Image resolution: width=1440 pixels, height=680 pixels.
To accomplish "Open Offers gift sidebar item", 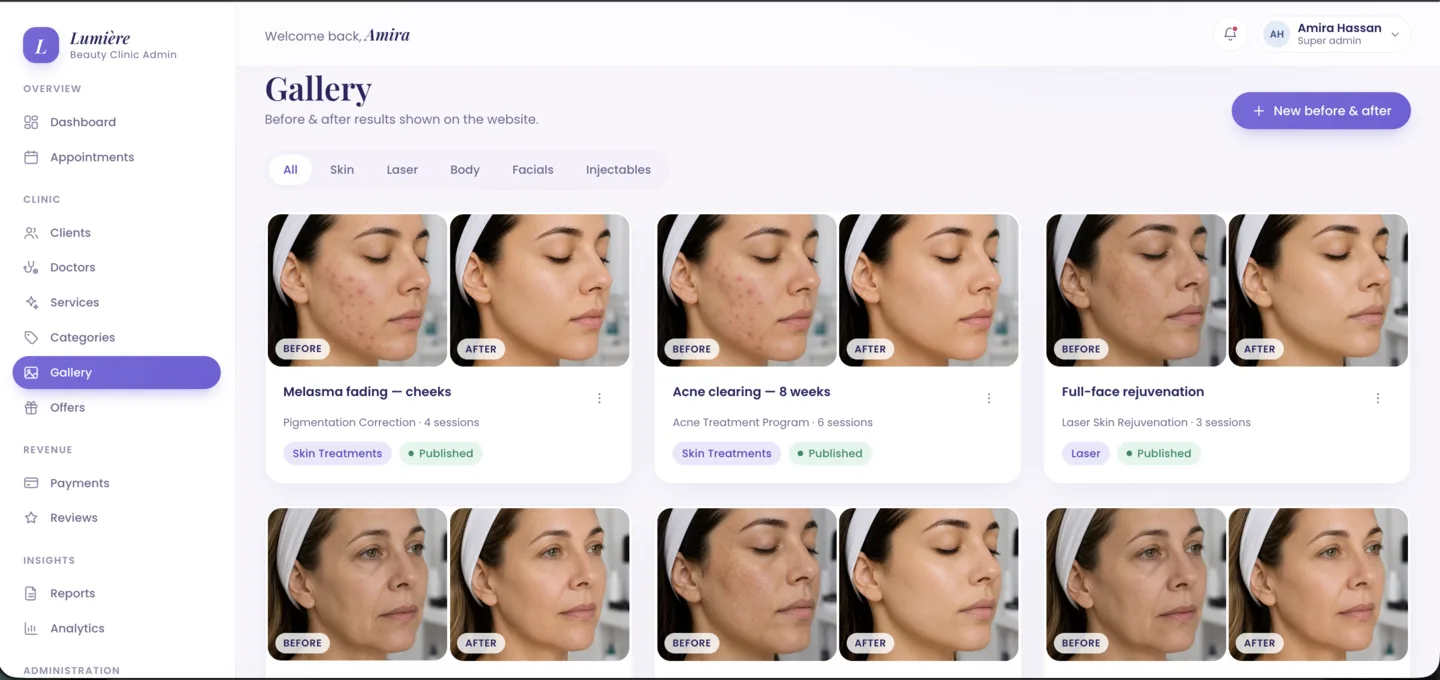I will tap(116, 407).
